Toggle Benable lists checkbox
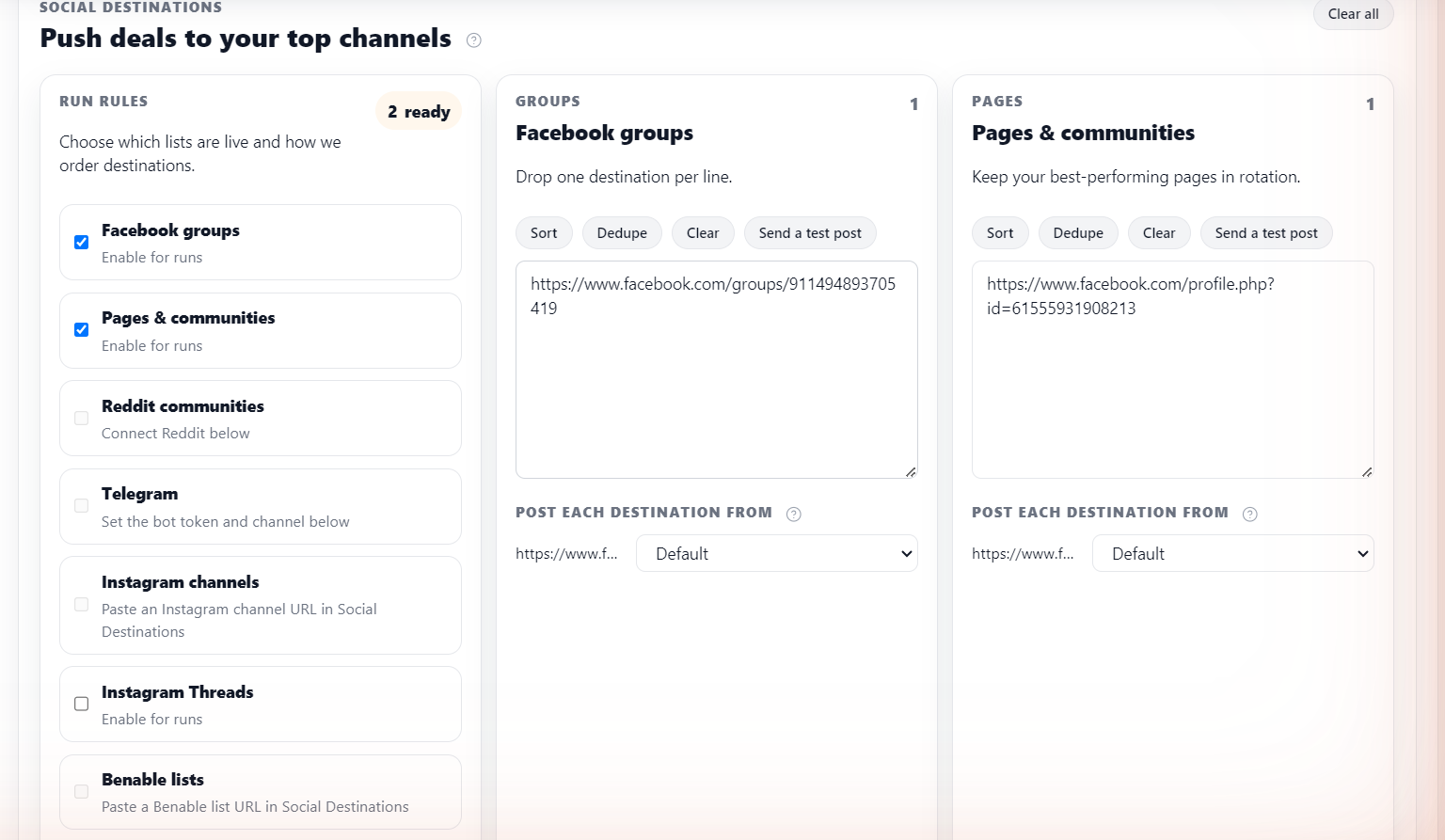Image resolution: width=1445 pixels, height=840 pixels. [82, 792]
